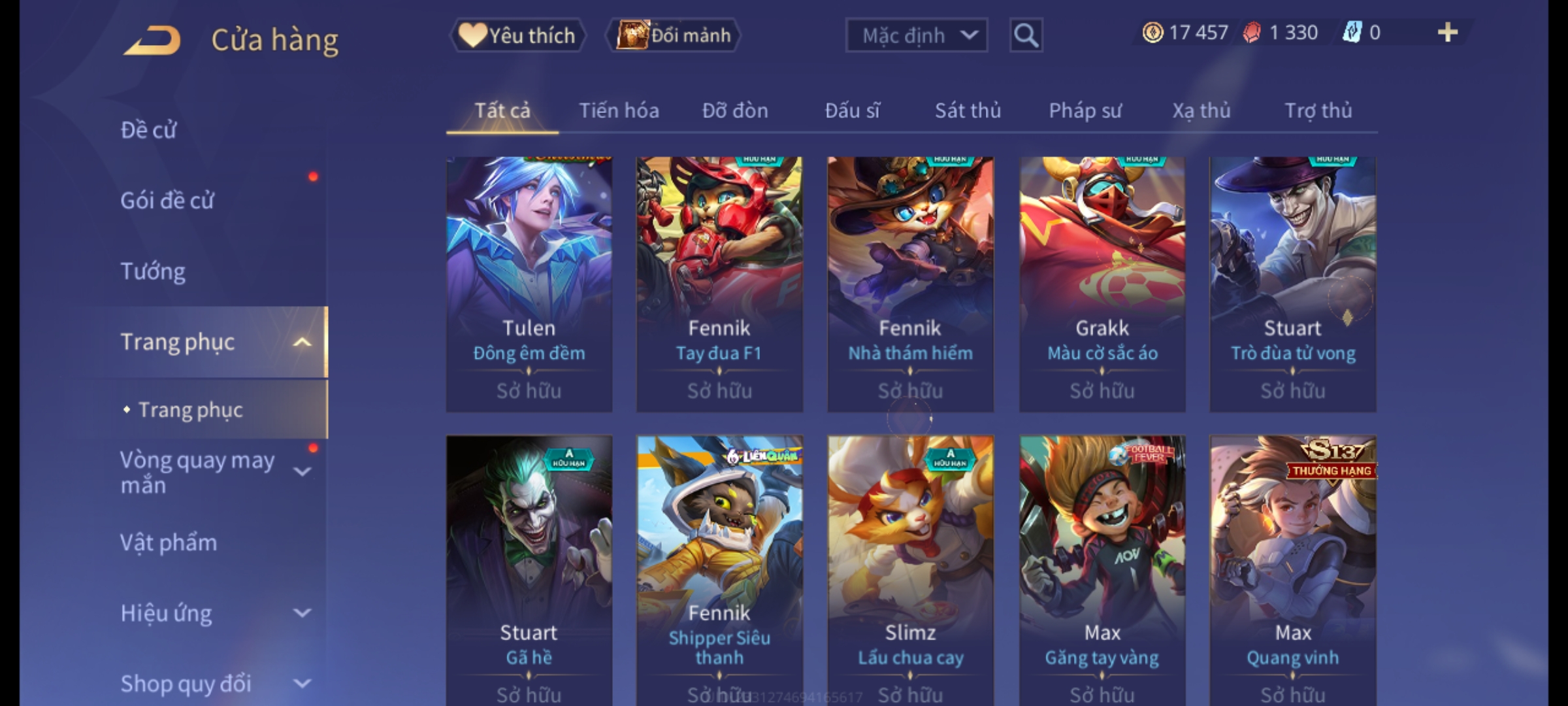Select the Tiến hóa tab
This screenshot has height=706, width=1568.
619,110
